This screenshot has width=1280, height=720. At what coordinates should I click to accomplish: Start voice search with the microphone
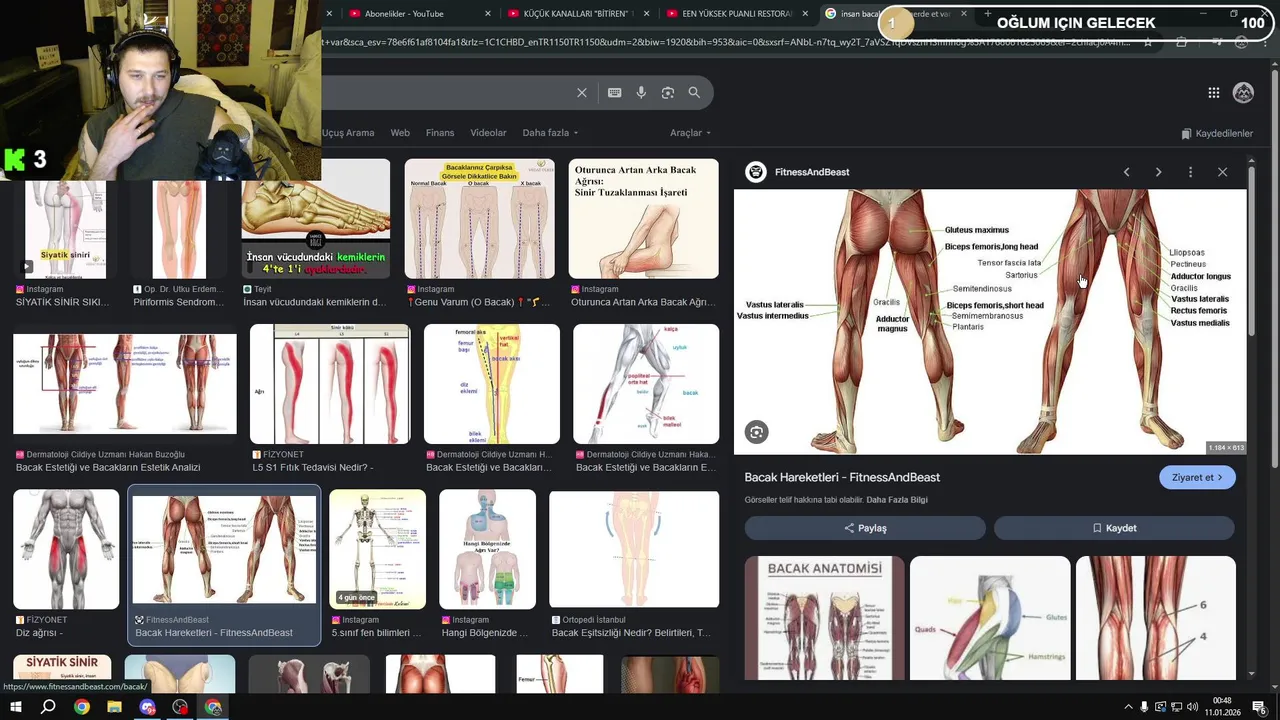pos(641,93)
